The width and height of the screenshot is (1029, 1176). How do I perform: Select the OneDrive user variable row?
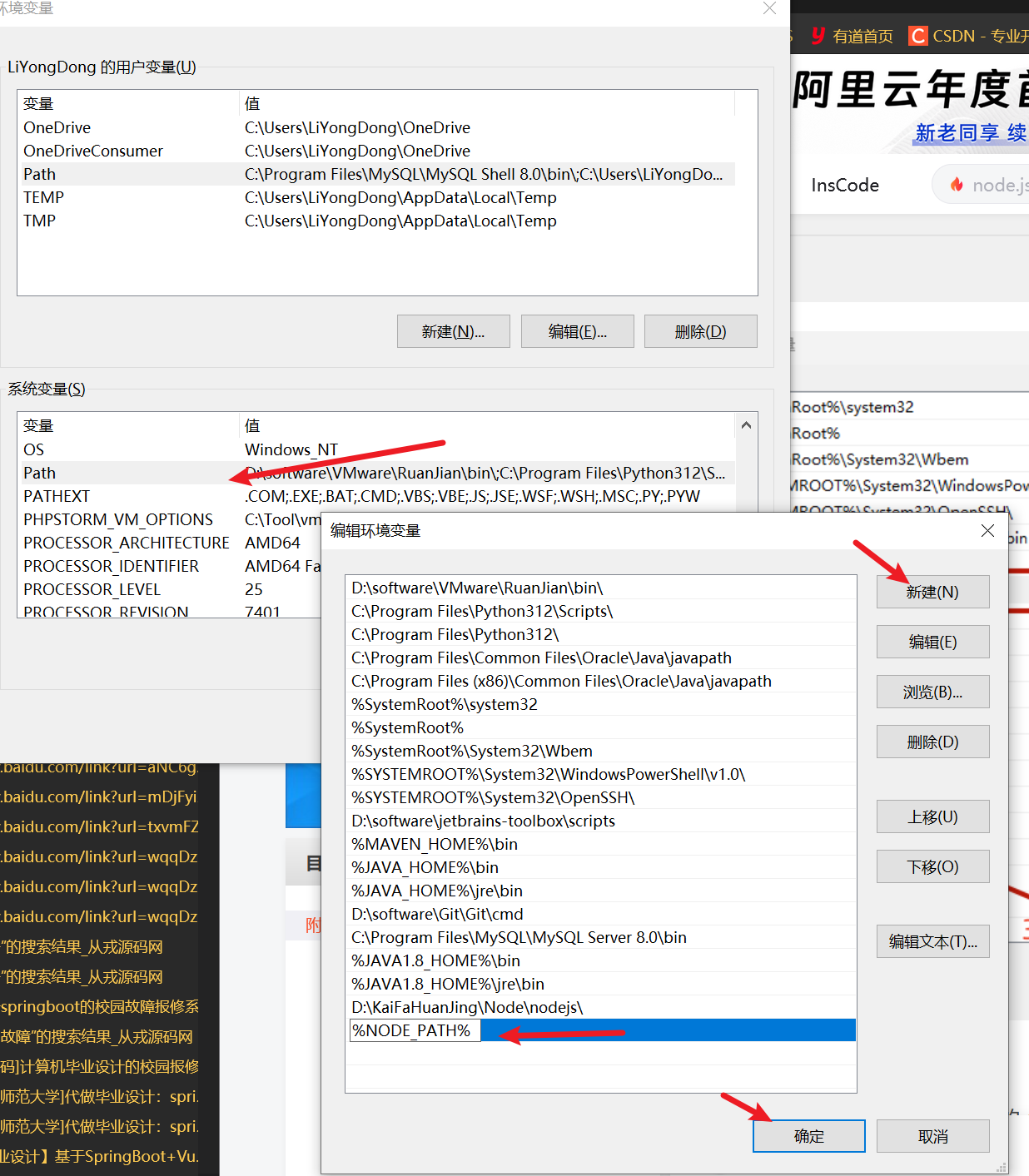click(376, 127)
